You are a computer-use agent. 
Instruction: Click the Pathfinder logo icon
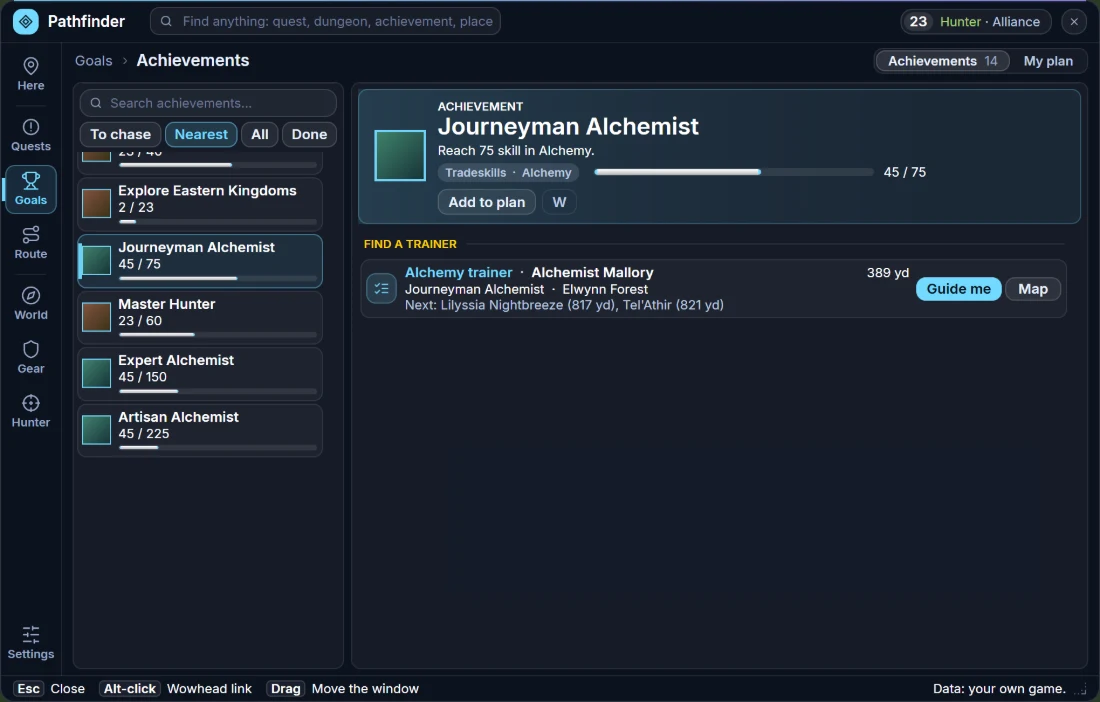pyautogui.click(x=26, y=22)
